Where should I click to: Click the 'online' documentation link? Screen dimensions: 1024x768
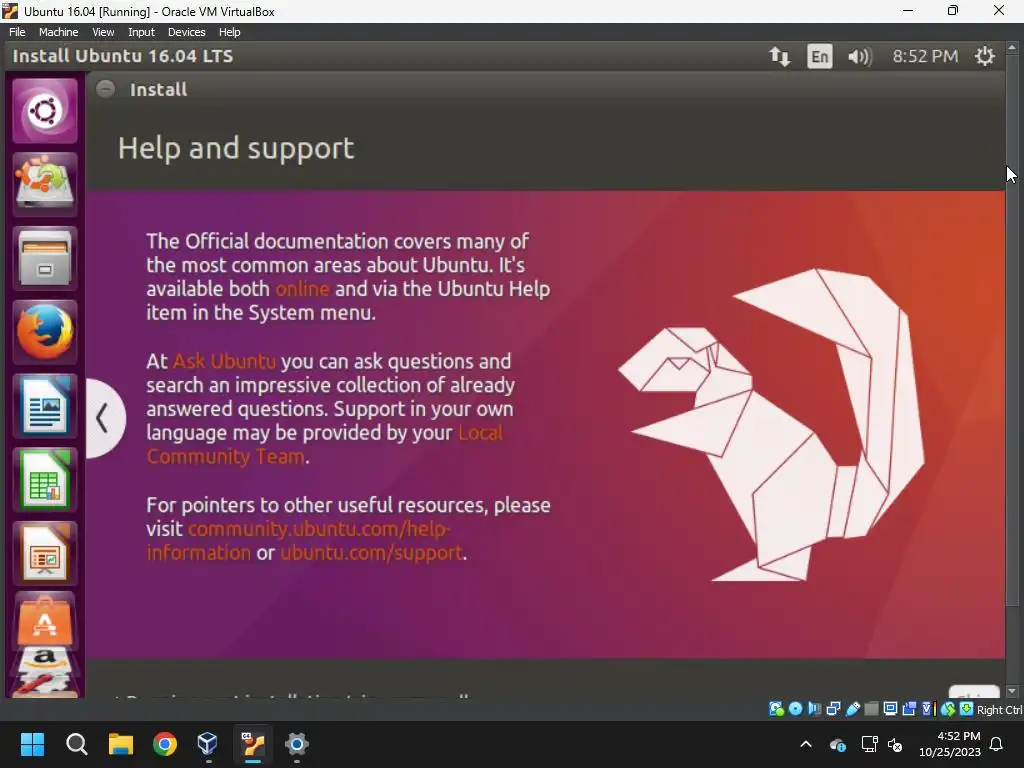click(x=302, y=289)
